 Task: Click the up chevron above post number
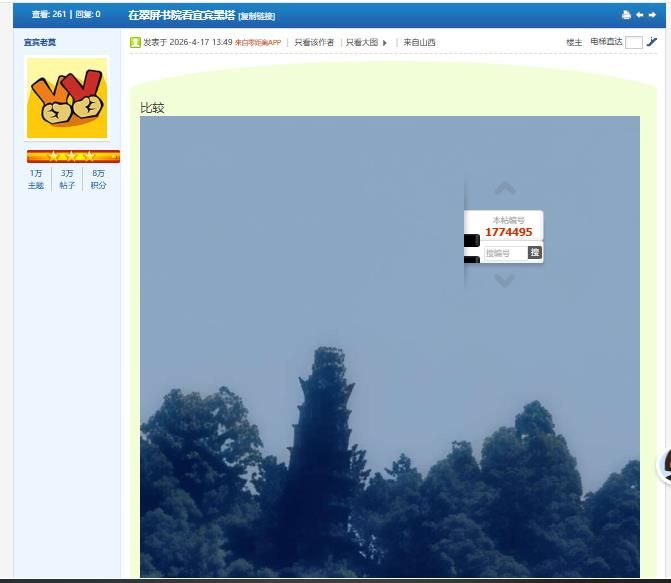click(x=505, y=189)
